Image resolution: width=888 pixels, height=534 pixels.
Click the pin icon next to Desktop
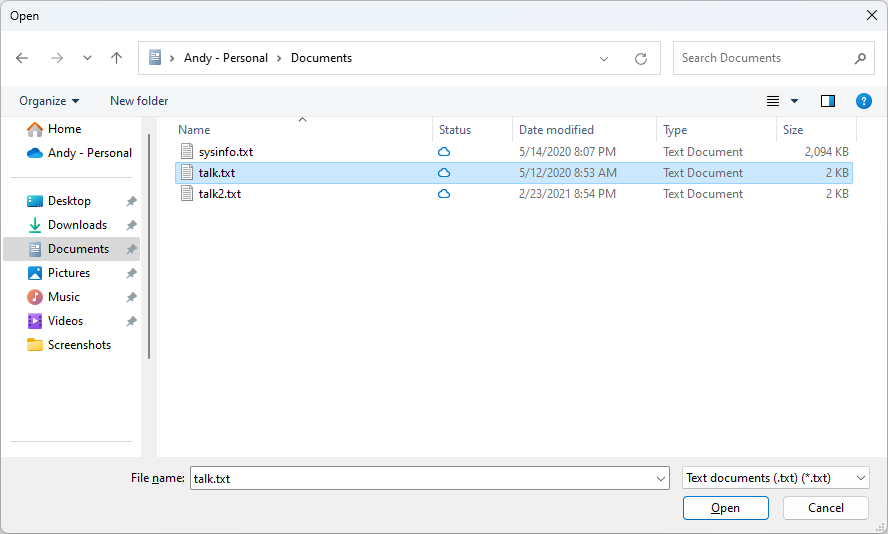131,201
